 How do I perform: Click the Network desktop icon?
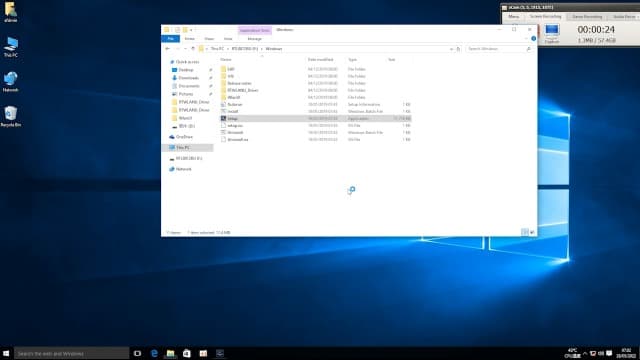(x=10, y=82)
